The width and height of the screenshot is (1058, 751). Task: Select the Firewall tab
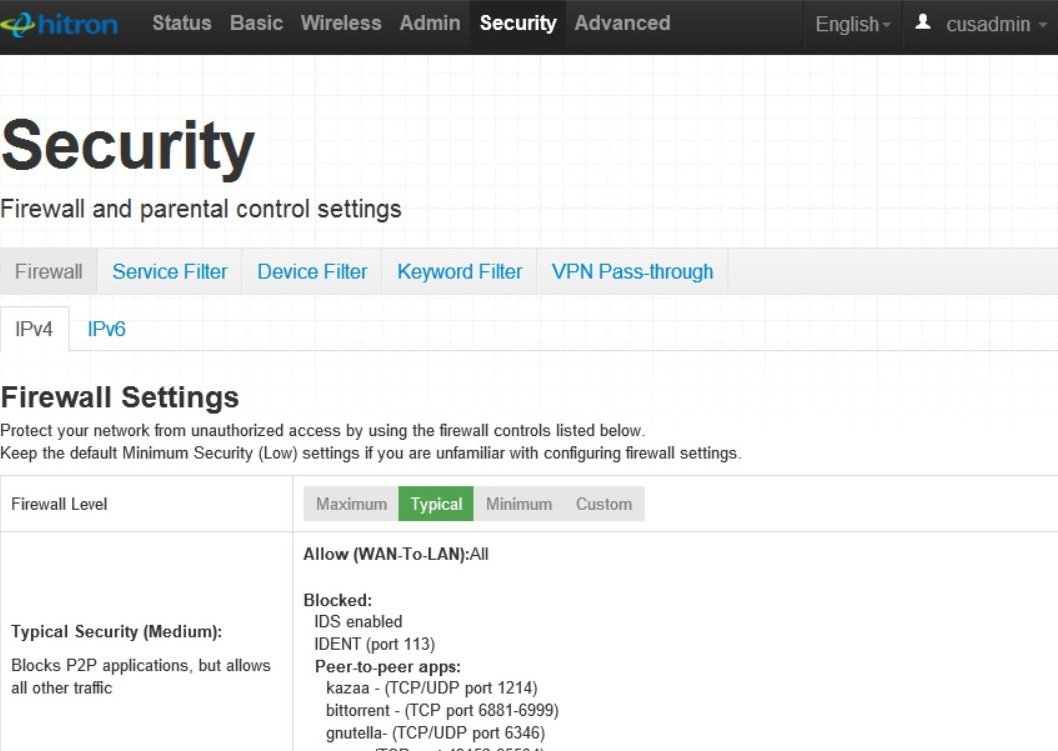tap(48, 272)
